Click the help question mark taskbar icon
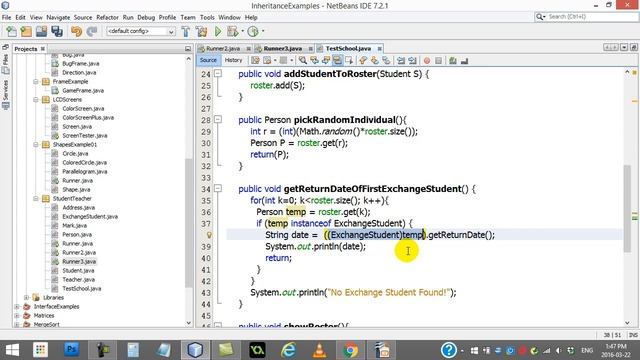Viewport: 640px width, 360px height. point(448,350)
